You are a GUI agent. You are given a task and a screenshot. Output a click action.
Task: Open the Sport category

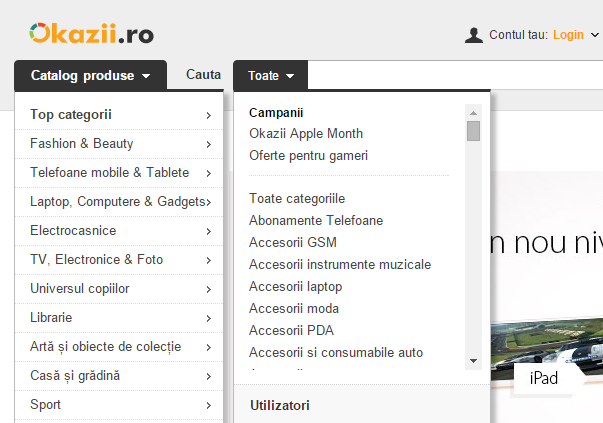(x=119, y=405)
